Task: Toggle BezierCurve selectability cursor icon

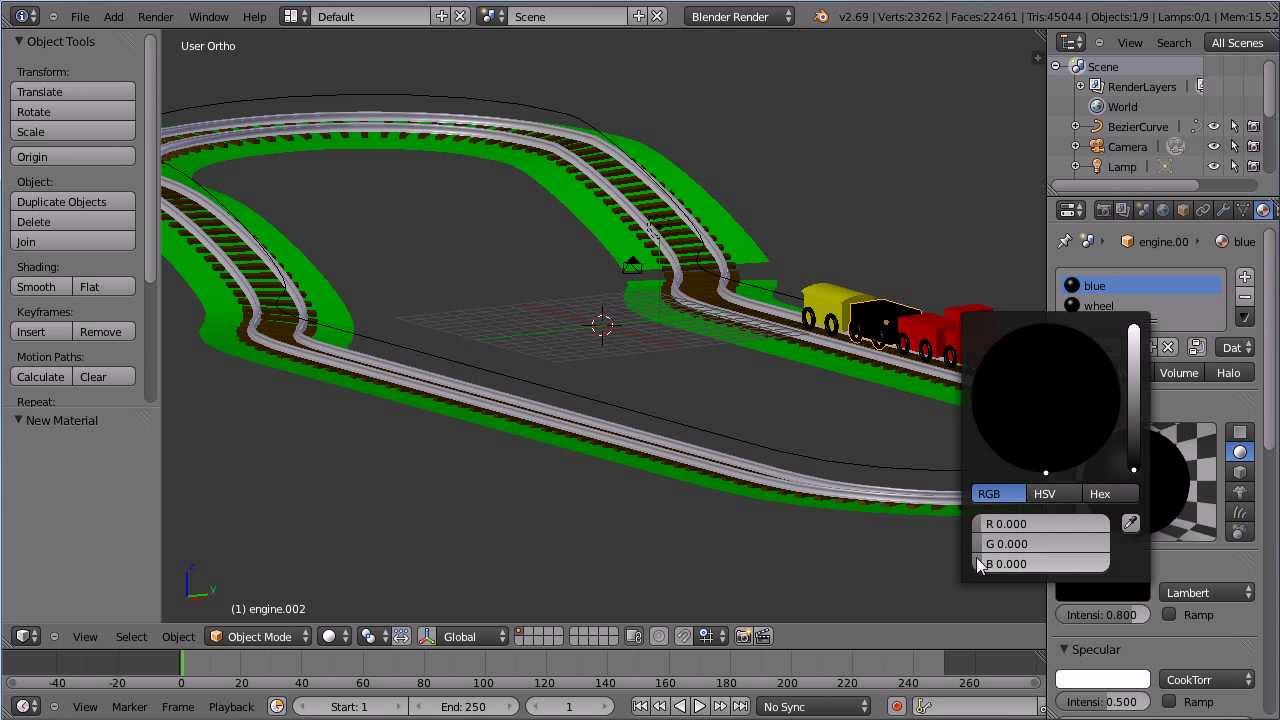Action: [1233, 127]
